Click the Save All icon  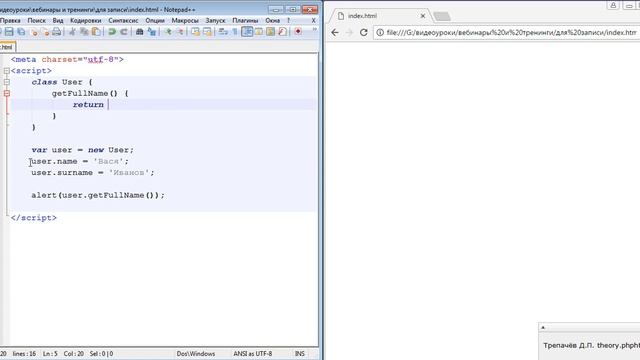[x=21, y=31]
